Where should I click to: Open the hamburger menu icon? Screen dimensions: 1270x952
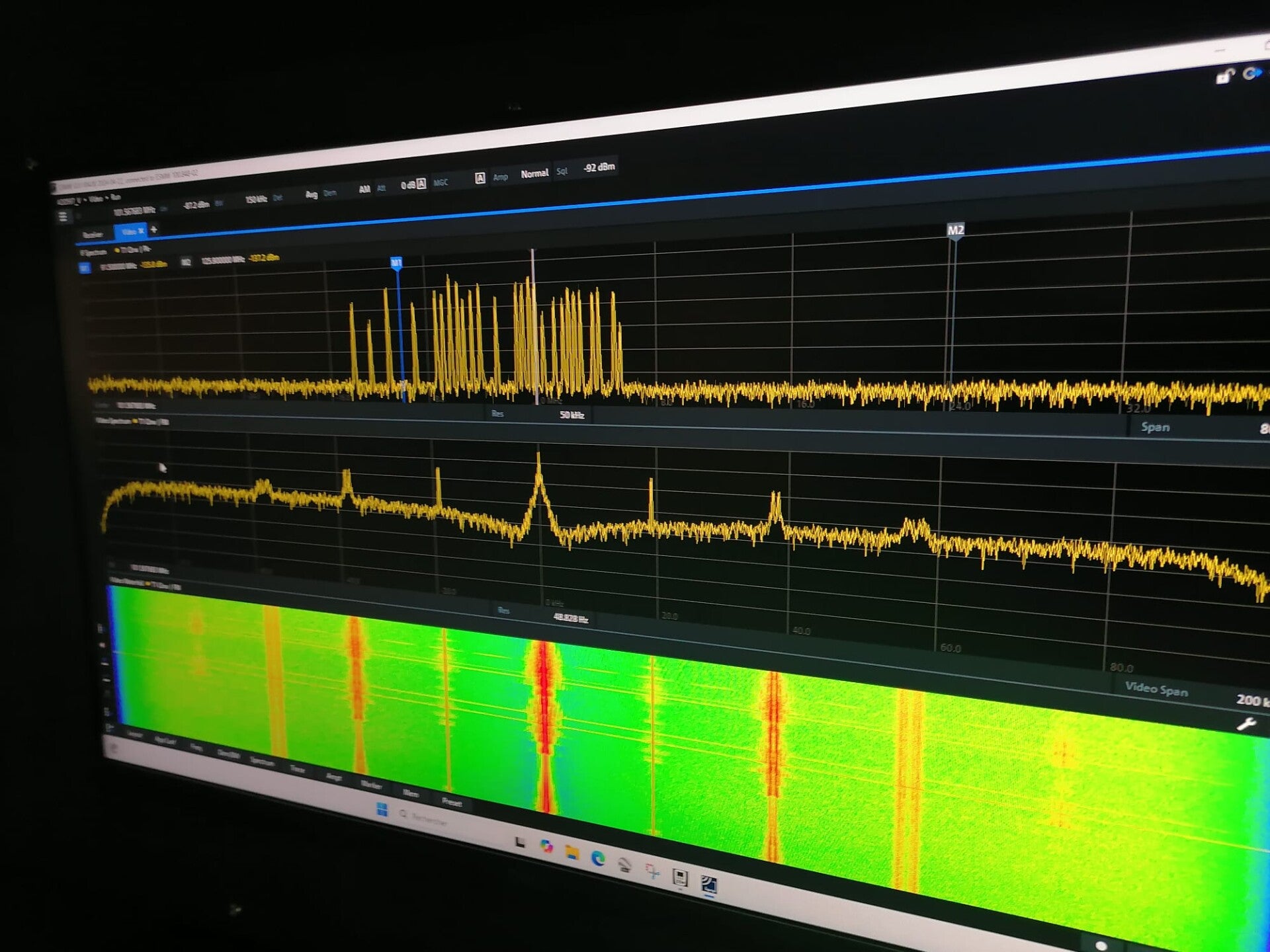coord(63,216)
